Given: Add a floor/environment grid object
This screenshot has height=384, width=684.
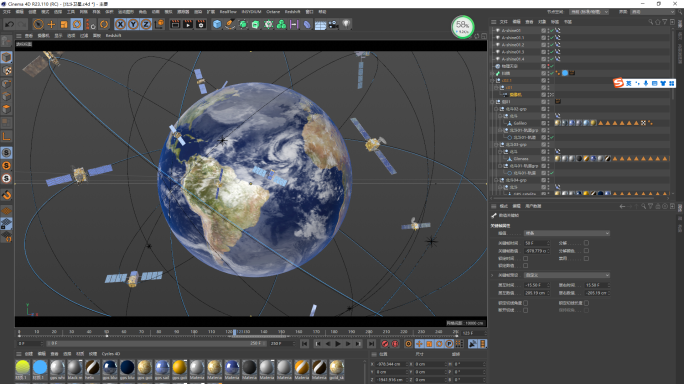Looking at the screenshot, I should coord(320,25).
